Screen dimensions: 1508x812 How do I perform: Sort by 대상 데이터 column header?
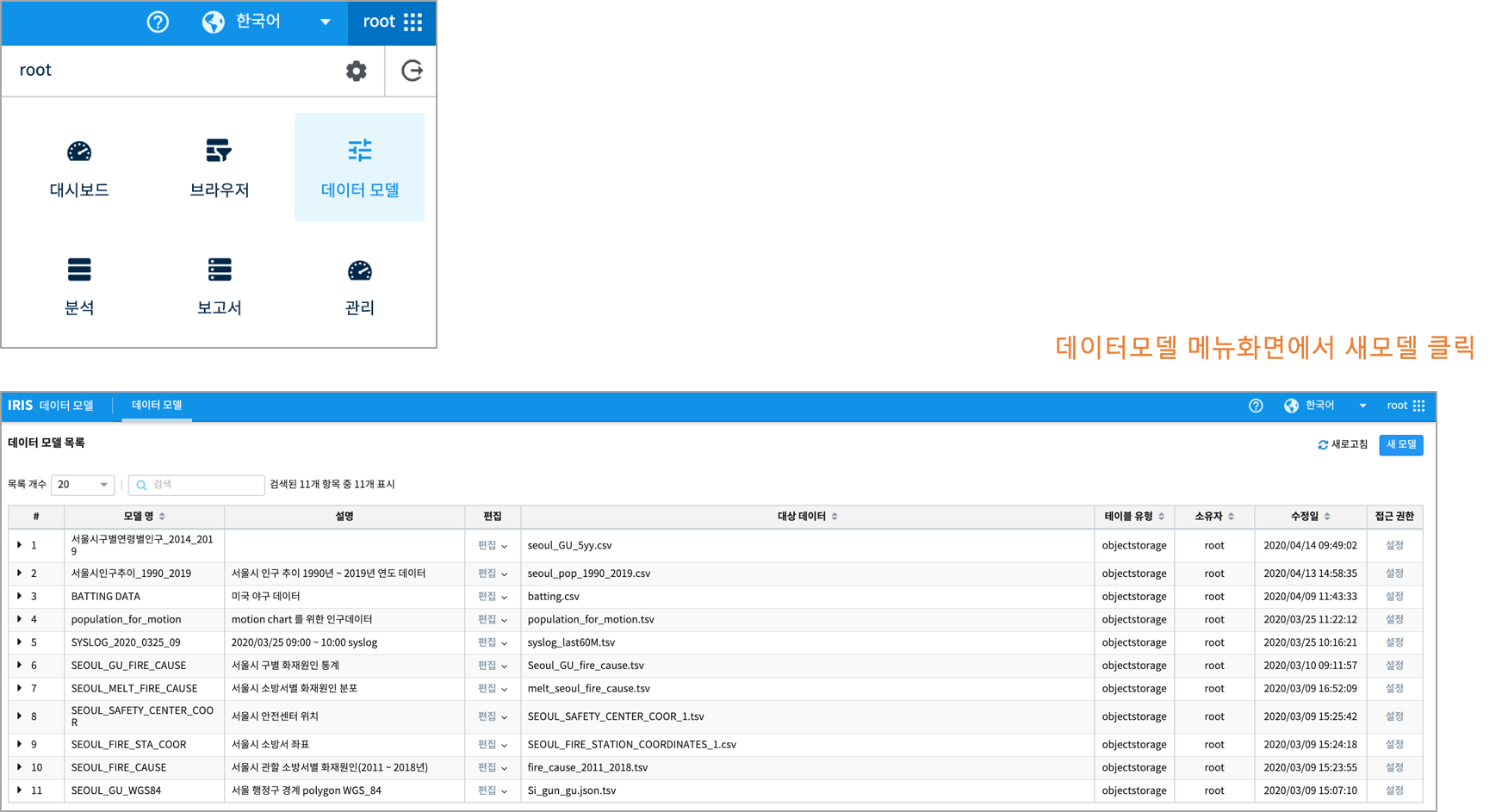807,517
